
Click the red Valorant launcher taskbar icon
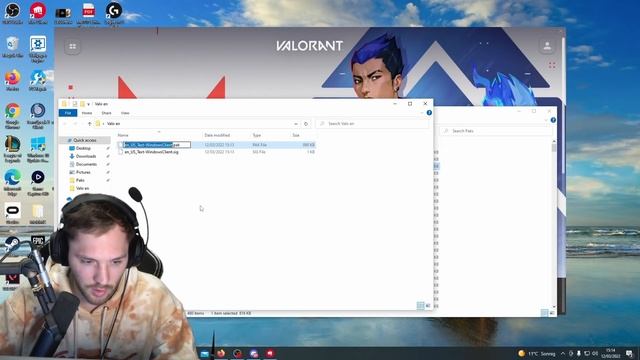270,353
